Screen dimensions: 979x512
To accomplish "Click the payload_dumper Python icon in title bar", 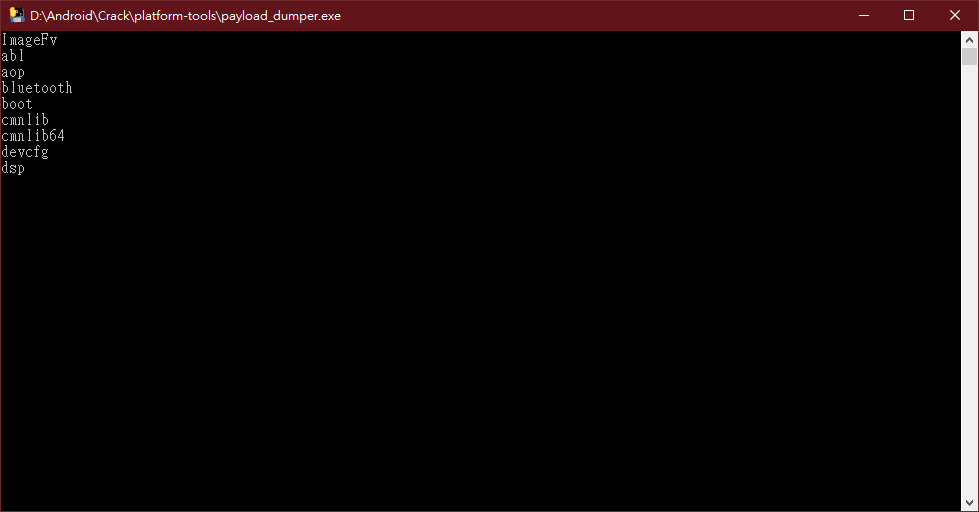I will [x=16, y=15].
